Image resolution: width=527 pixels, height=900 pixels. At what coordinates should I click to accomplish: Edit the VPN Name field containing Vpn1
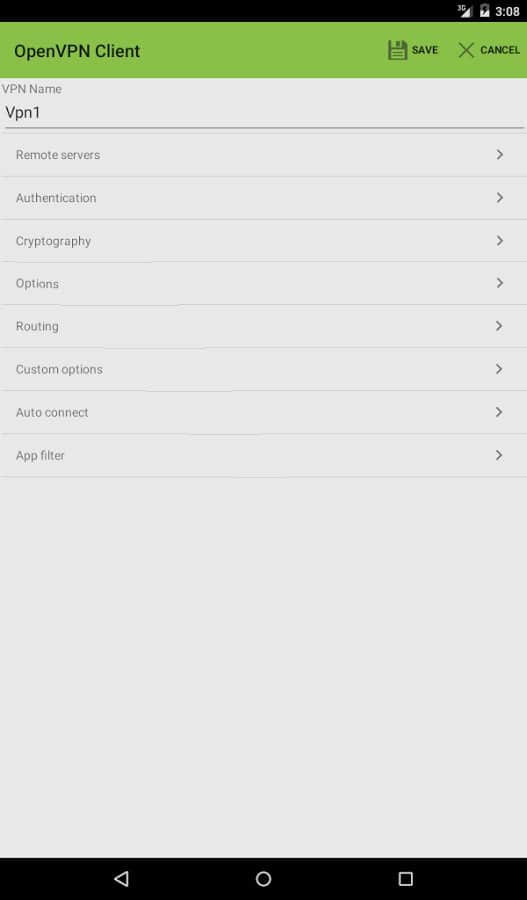[264, 112]
